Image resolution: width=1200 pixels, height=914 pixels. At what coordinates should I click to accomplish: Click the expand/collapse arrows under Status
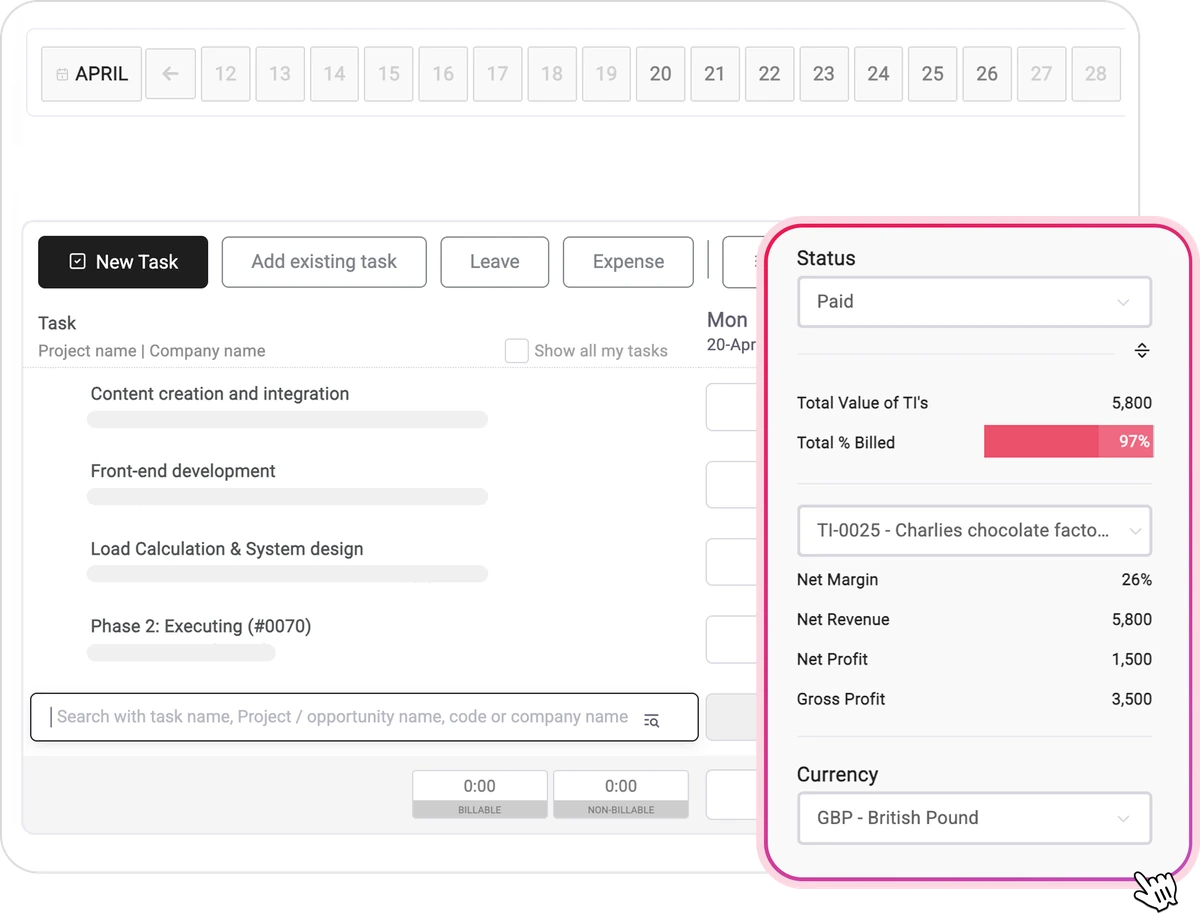(x=1142, y=351)
